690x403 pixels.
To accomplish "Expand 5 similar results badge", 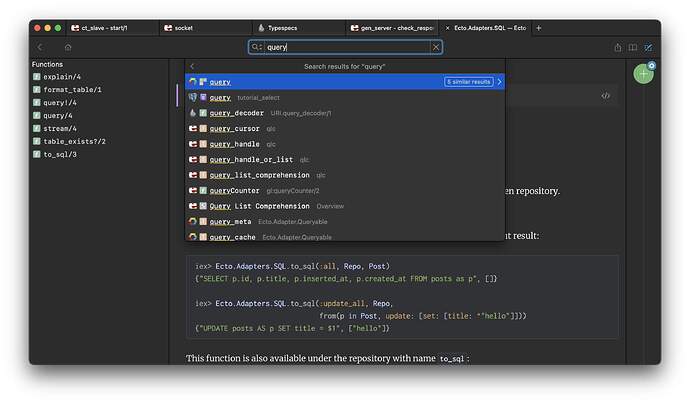I will coord(469,82).
